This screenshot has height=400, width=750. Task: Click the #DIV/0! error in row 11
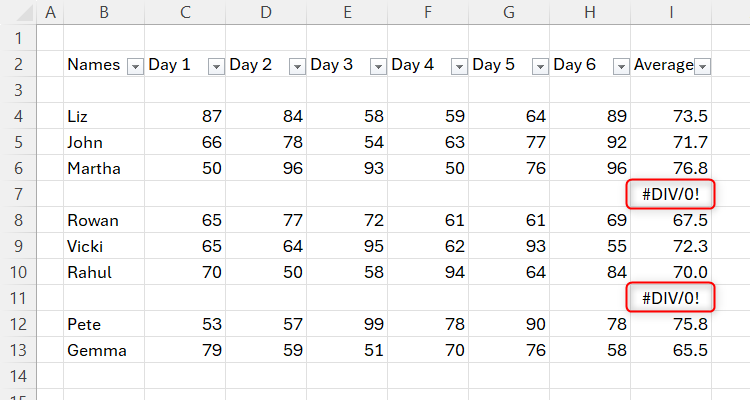point(671,298)
